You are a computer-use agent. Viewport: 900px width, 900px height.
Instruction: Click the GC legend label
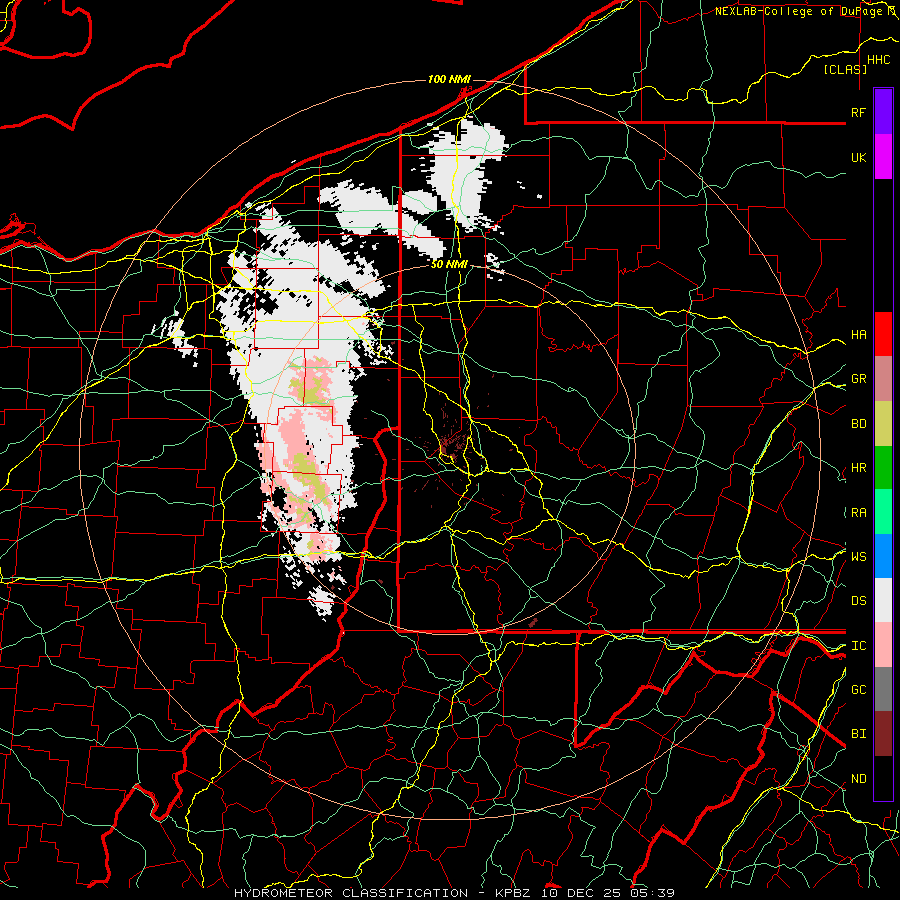tap(858, 689)
